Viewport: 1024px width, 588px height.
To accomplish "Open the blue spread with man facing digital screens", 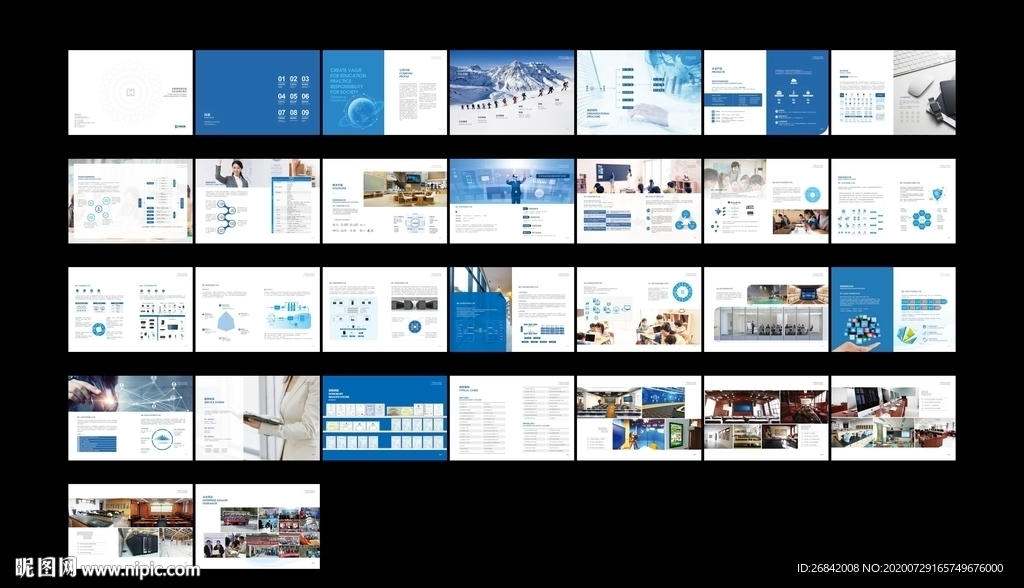I will pyautogui.click(x=512, y=201).
